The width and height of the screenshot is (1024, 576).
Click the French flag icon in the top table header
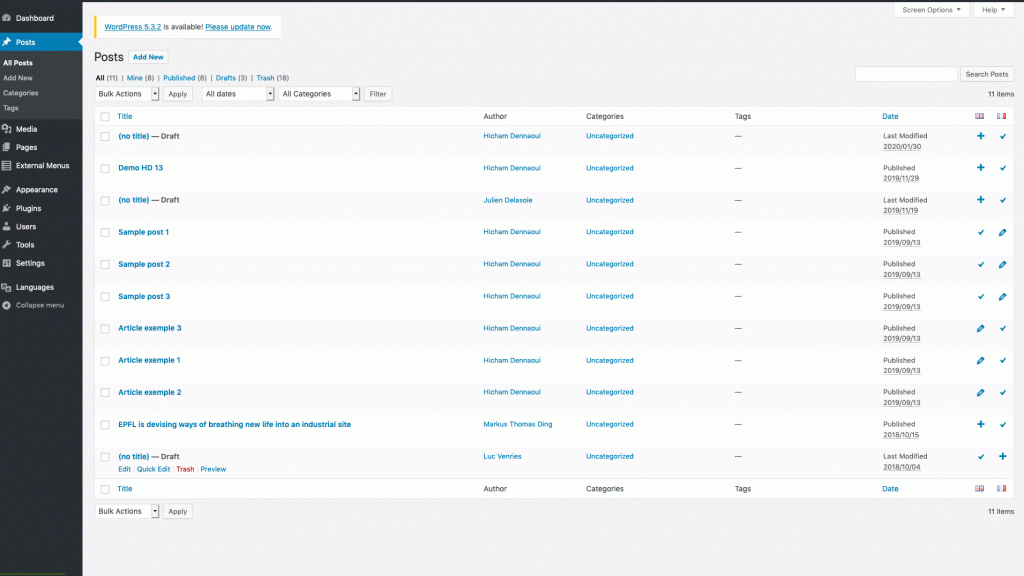(1002, 117)
